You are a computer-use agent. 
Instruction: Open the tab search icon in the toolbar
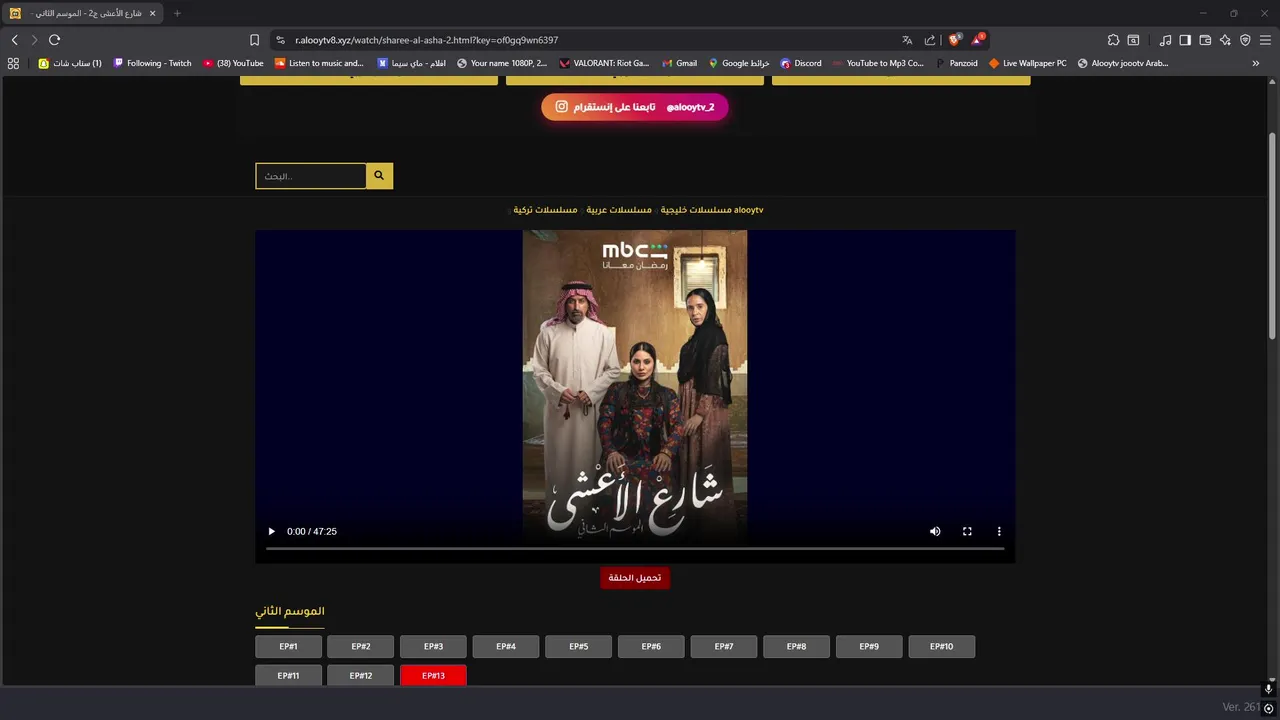click(1133, 40)
